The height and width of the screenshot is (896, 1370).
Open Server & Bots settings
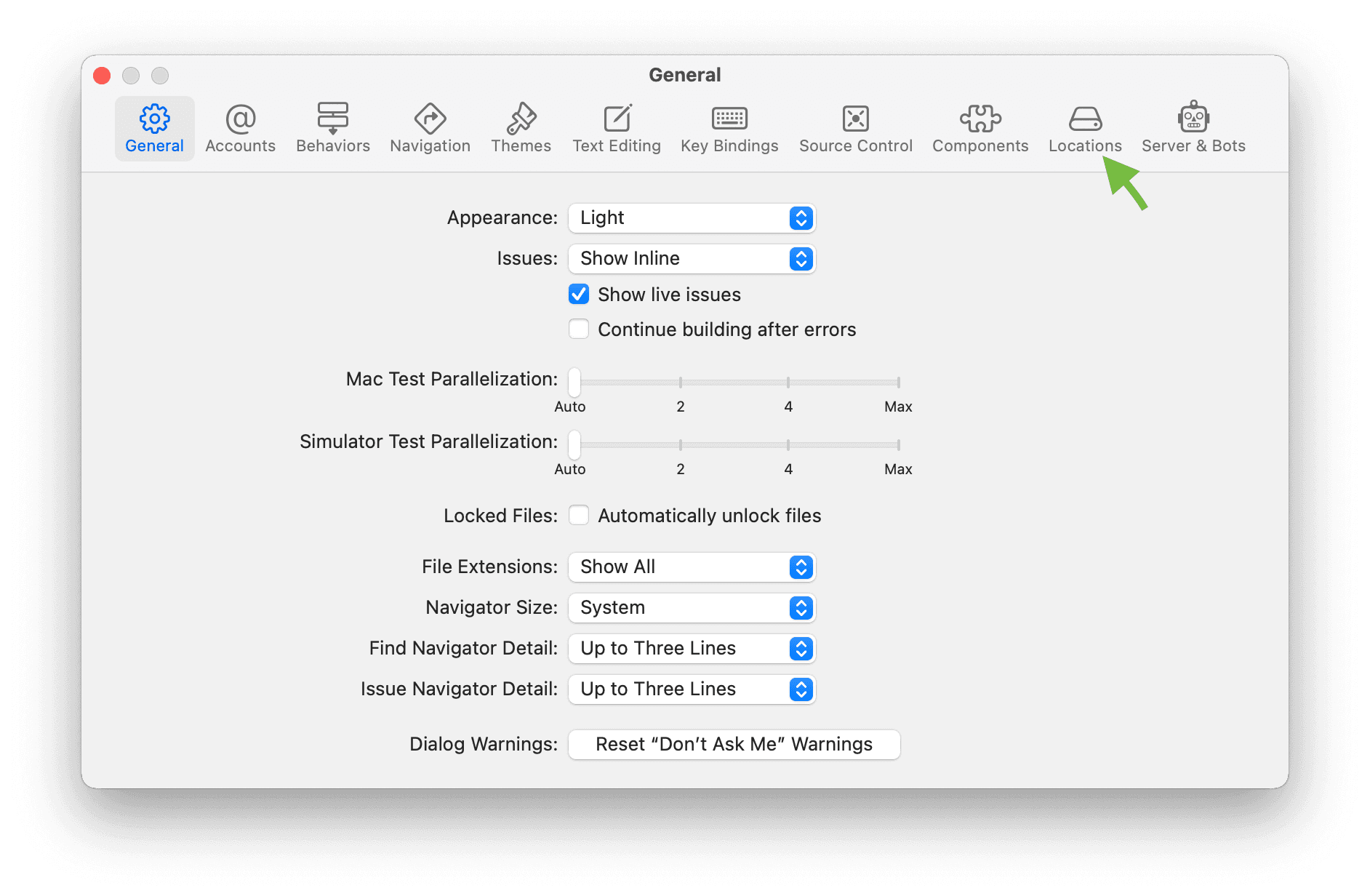pyautogui.click(x=1193, y=129)
